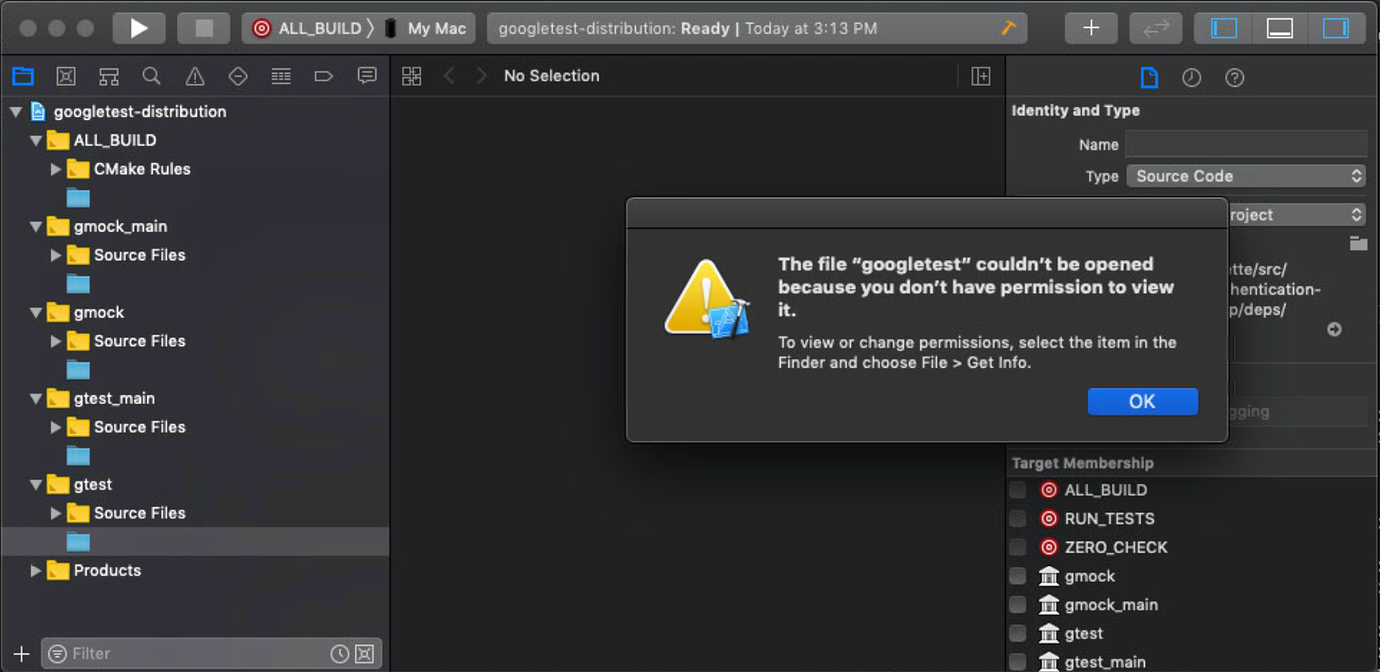Click the code review arrows button
This screenshot has width=1380, height=672.
coord(1156,28)
